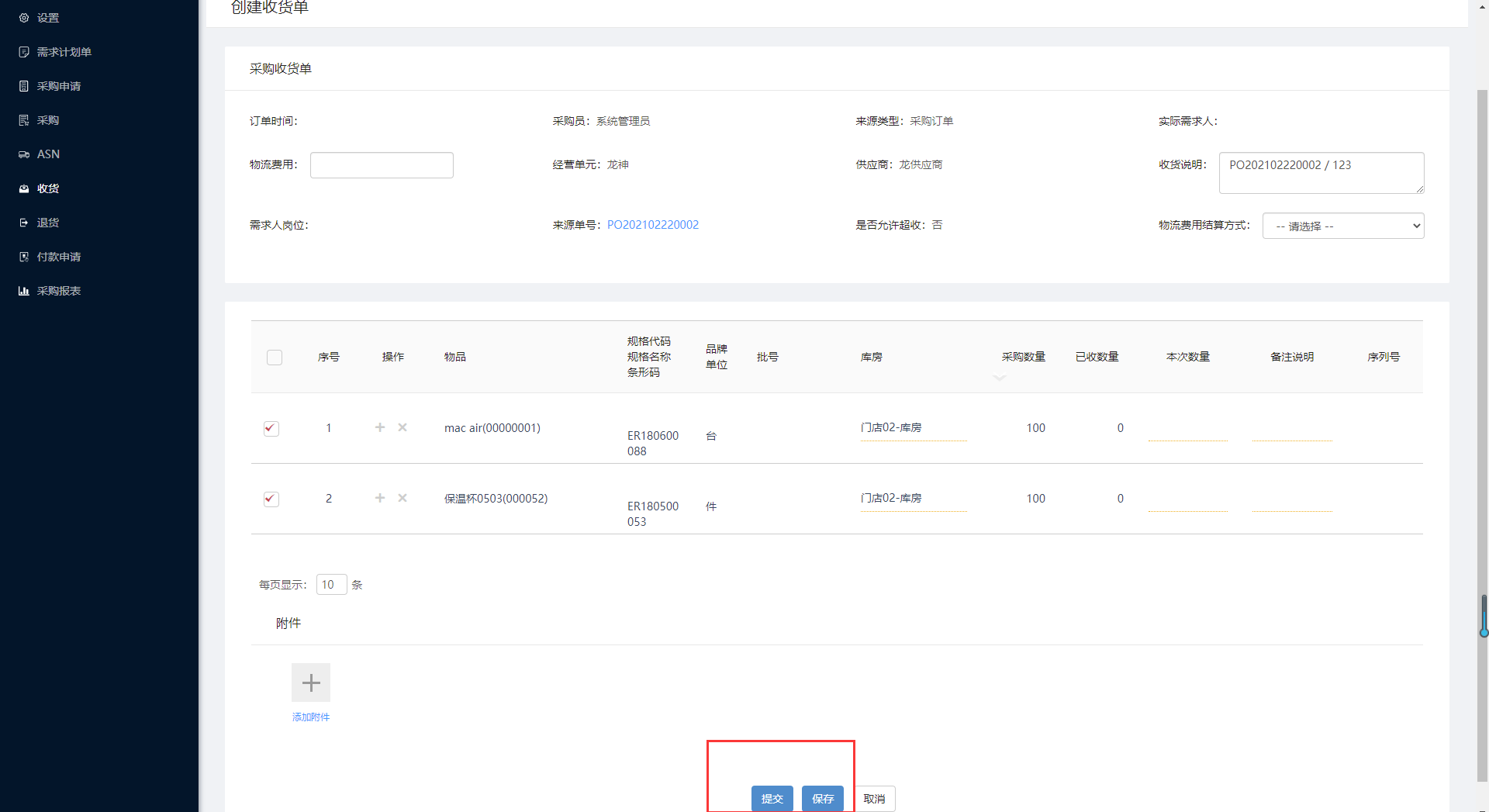Viewport: 1489px width, 812px height.
Task: Click the 保存 button
Action: pos(823,799)
